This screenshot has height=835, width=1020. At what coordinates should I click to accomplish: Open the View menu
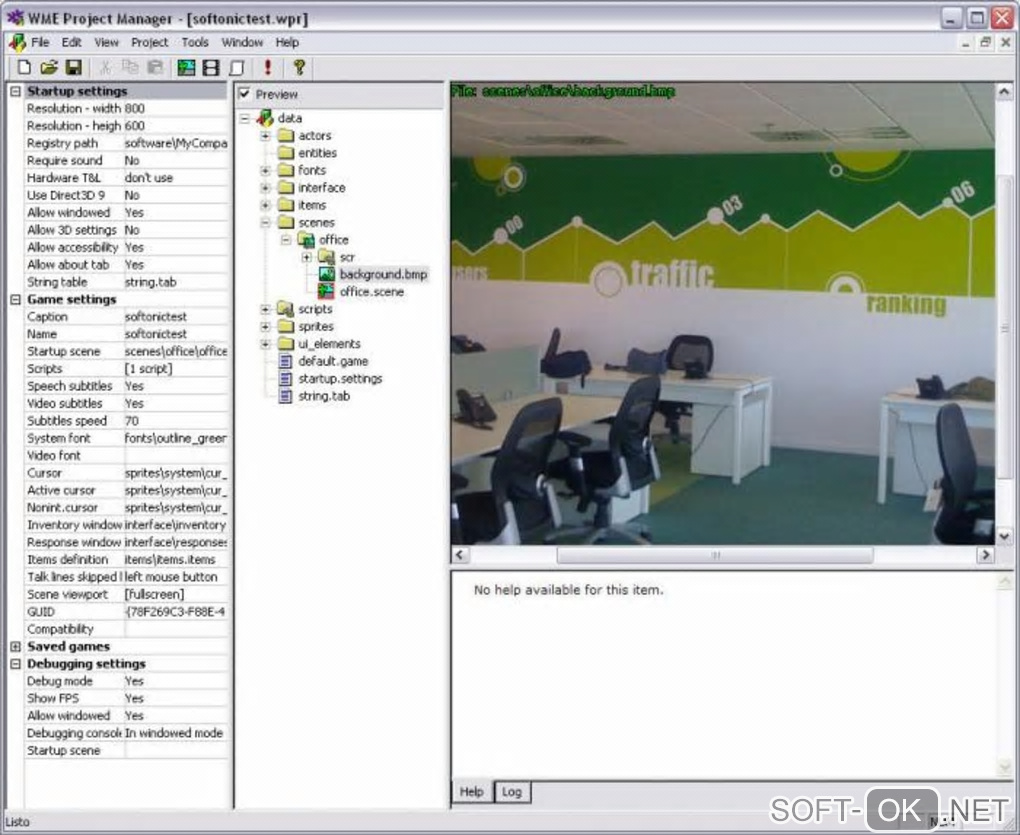(107, 42)
